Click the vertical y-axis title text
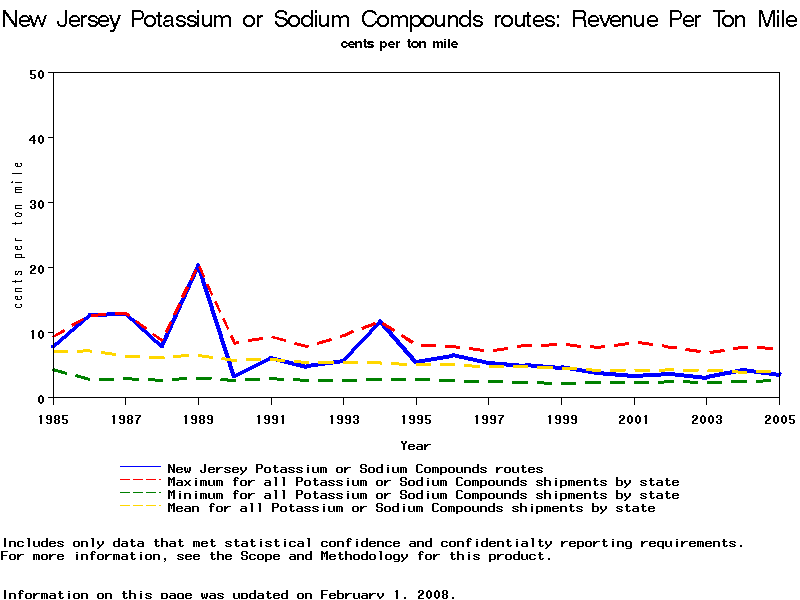 pyautogui.click(x=18, y=235)
